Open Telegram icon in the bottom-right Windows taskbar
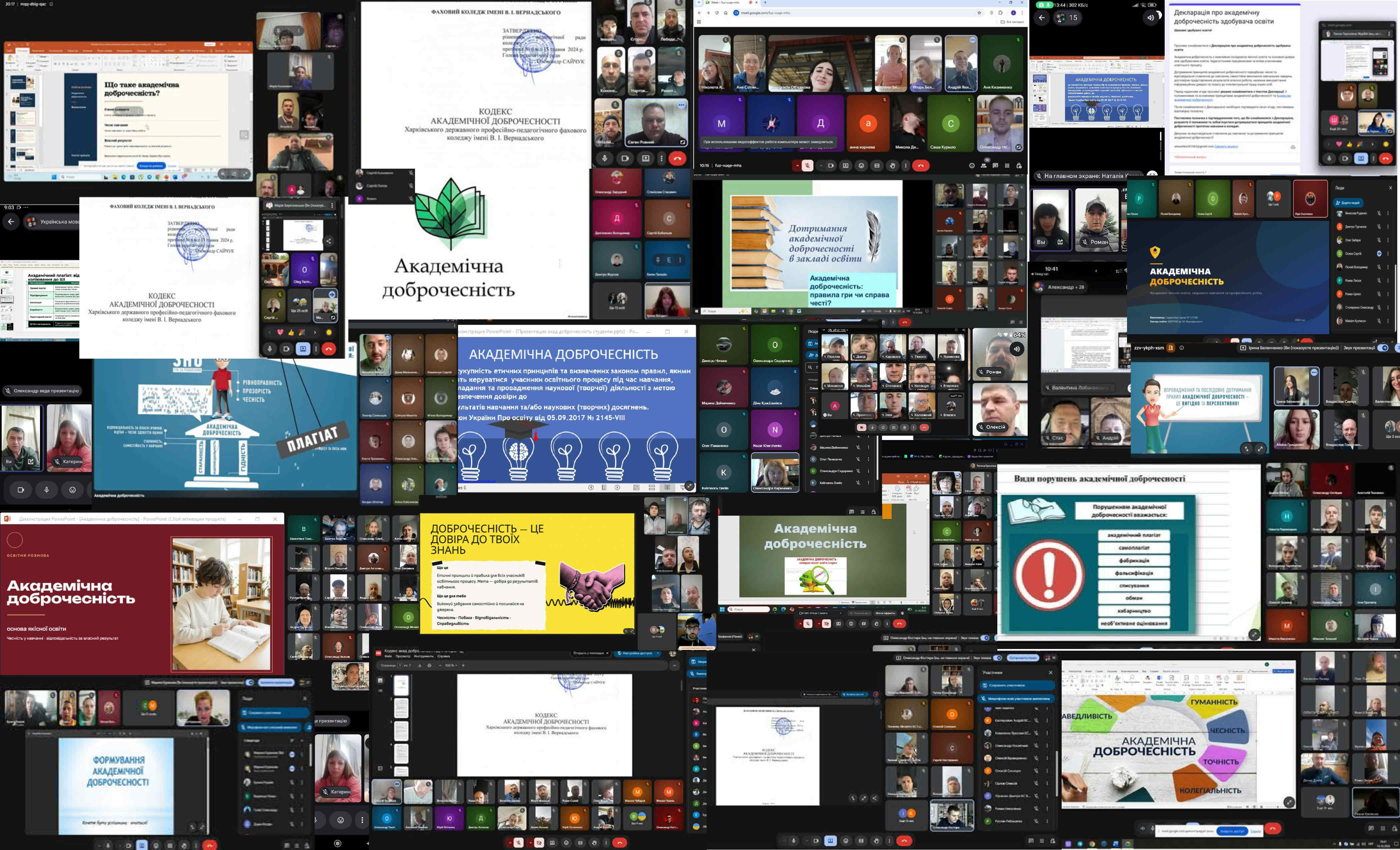The width and height of the screenshot is (1400, 850). click(x=1080, y=844)
